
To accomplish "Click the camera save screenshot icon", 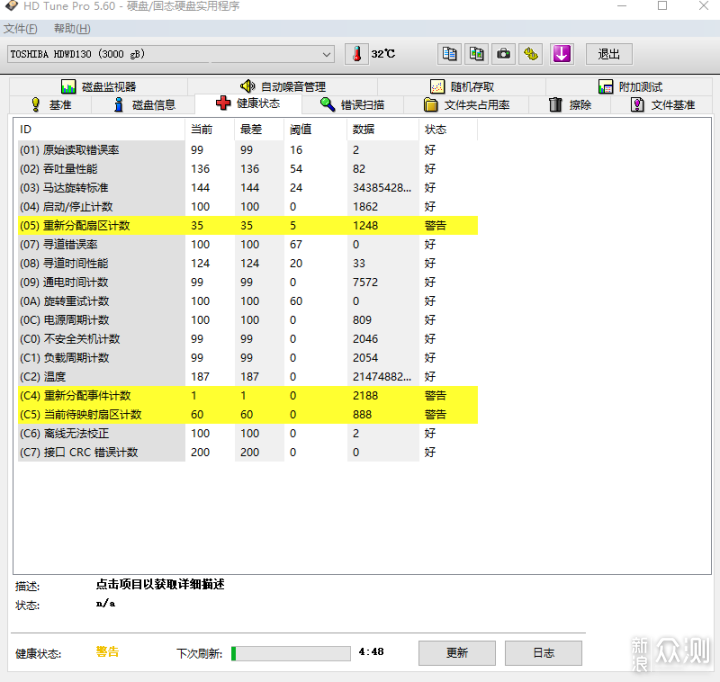I will 504,54.
